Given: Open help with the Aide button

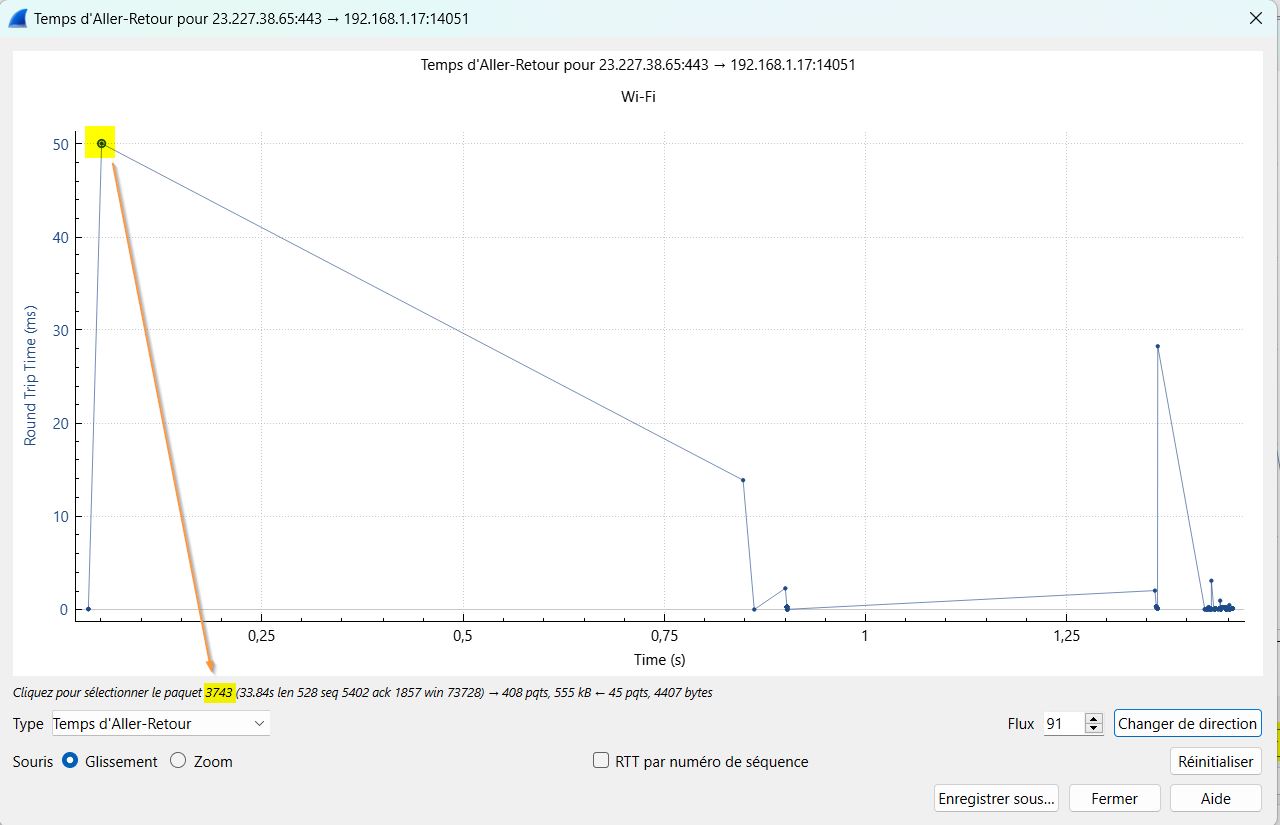Looking at the screenshot, I should pos(1215,798).
